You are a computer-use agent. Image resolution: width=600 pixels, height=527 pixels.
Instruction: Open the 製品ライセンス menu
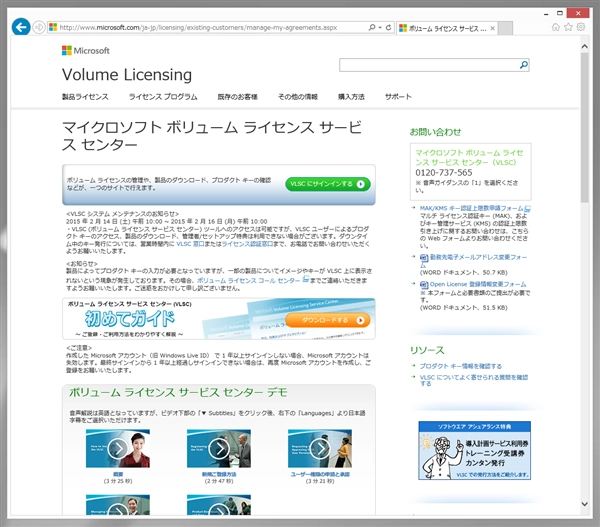tap(85, 97)
